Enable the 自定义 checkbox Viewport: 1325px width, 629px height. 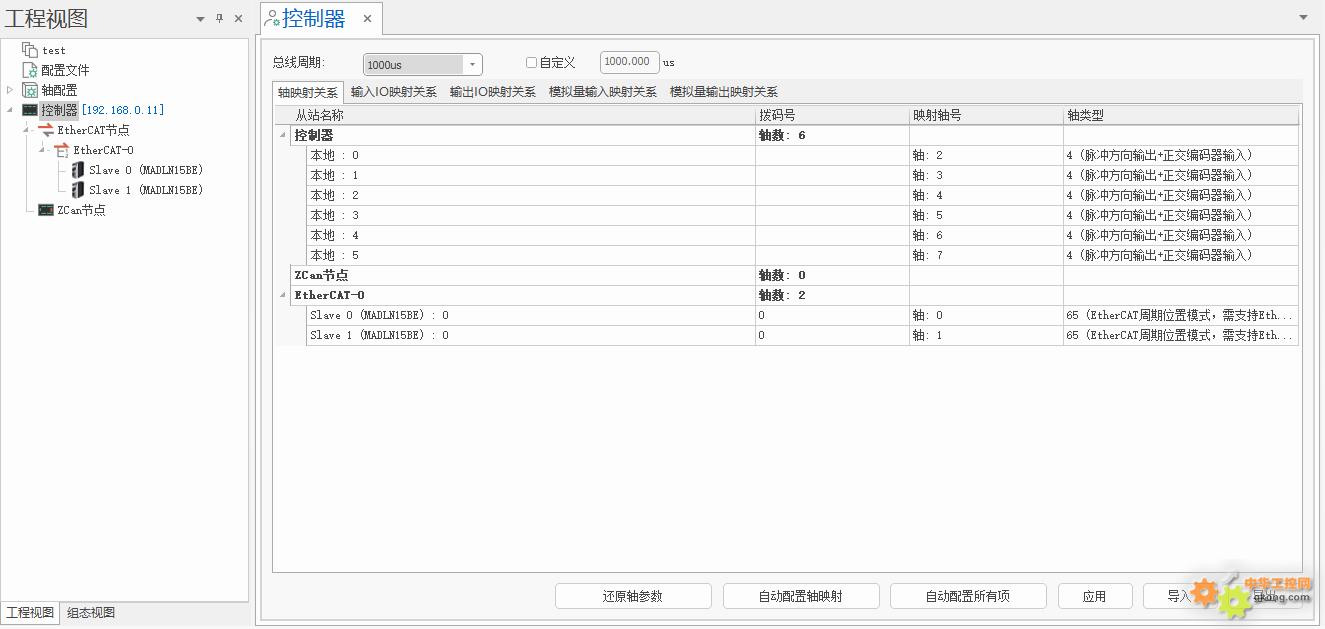point(531,63)
